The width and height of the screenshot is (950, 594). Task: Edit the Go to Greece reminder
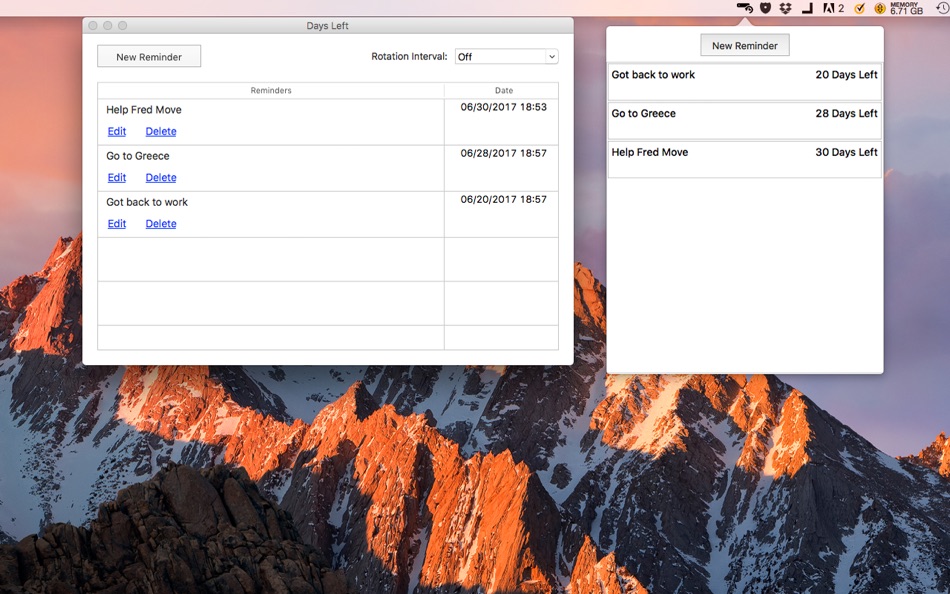(117, 178)
